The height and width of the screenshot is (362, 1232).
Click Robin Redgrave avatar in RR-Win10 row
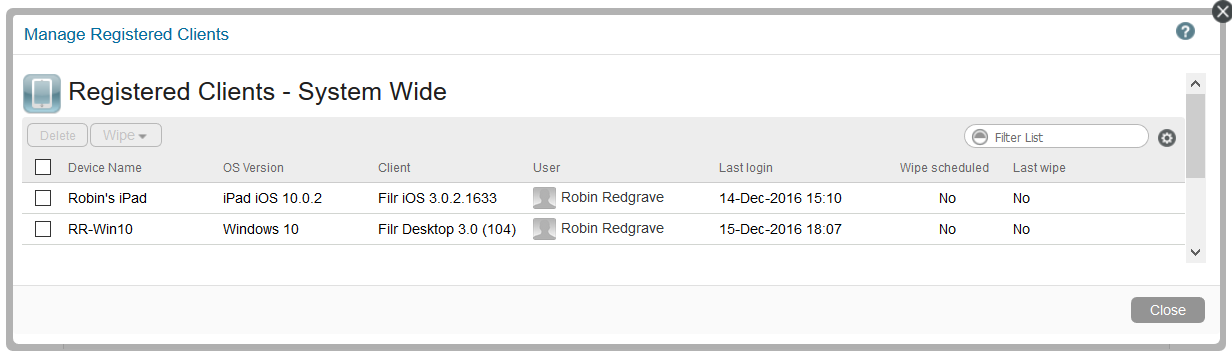(544, 229)
